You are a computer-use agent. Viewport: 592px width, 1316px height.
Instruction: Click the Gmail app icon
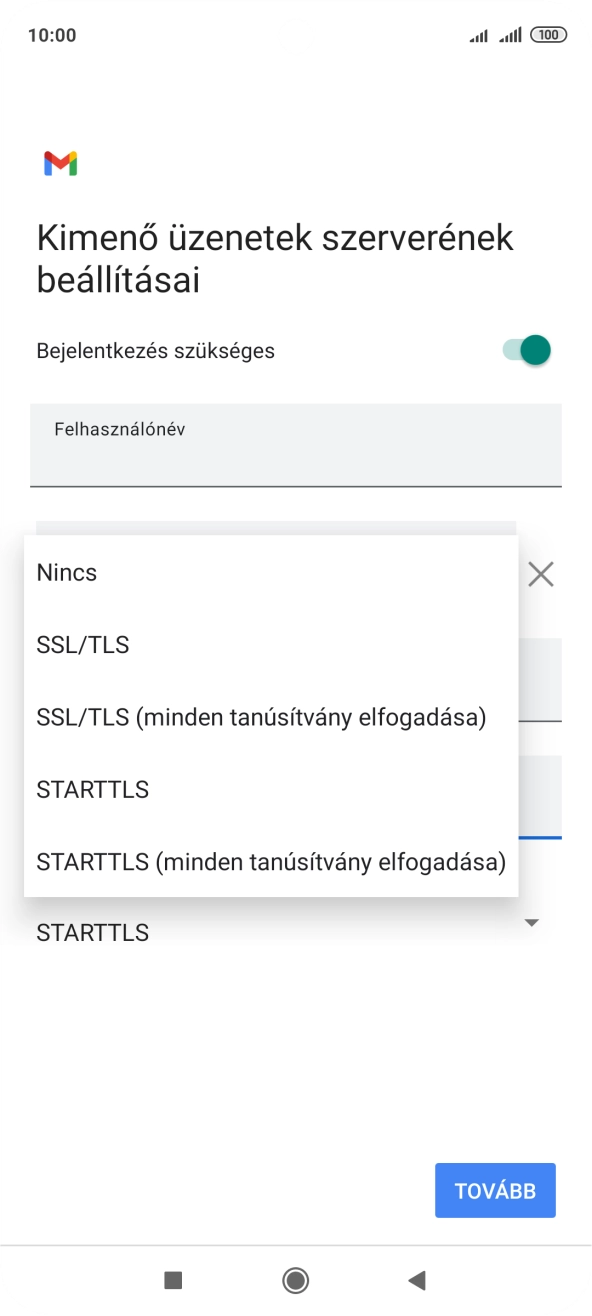click(60, 162)
